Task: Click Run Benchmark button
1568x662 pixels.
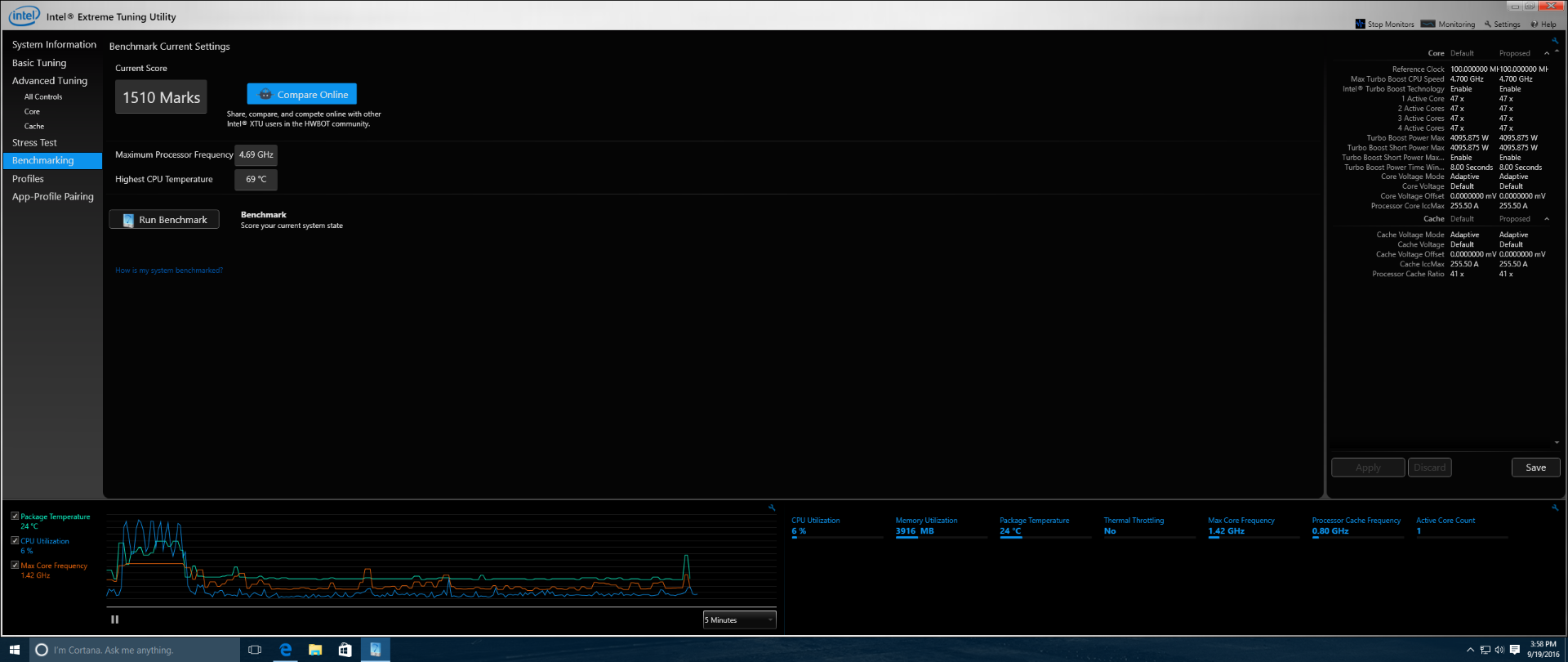Action: coord(164,219)
